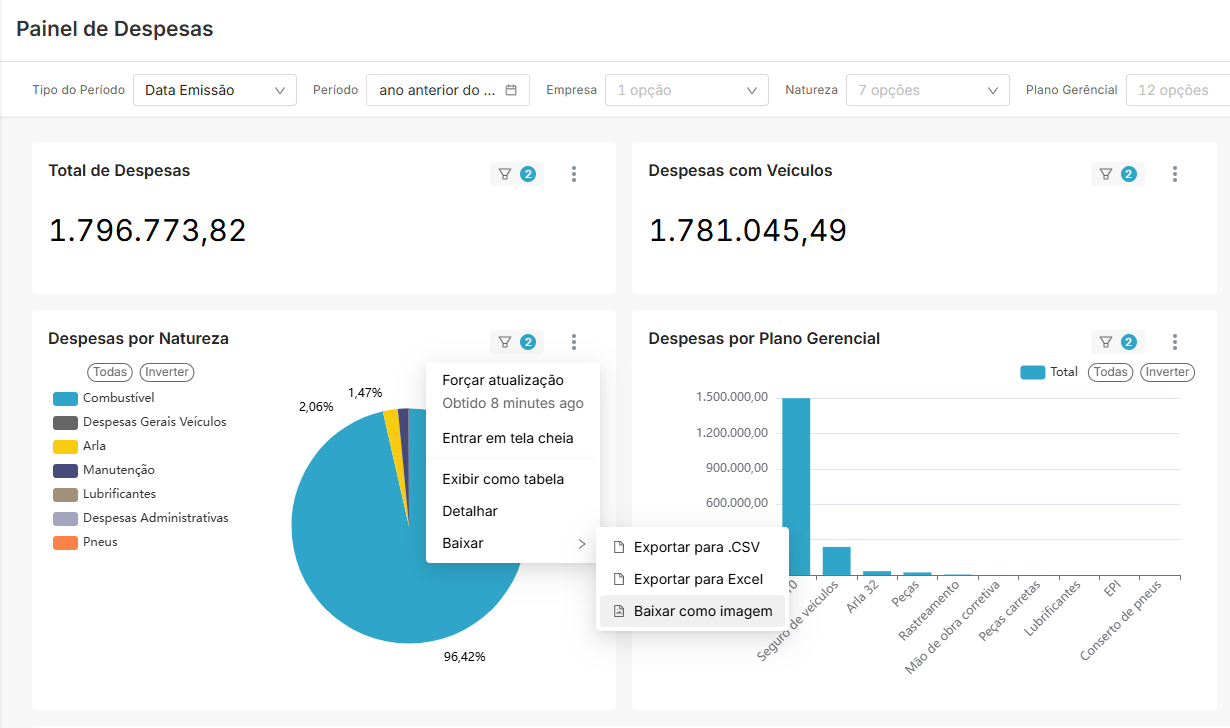This screenshot has width=1230, height=728.
Task: Click the 1.500.000,00 axis value
Action: pos(732,398)
